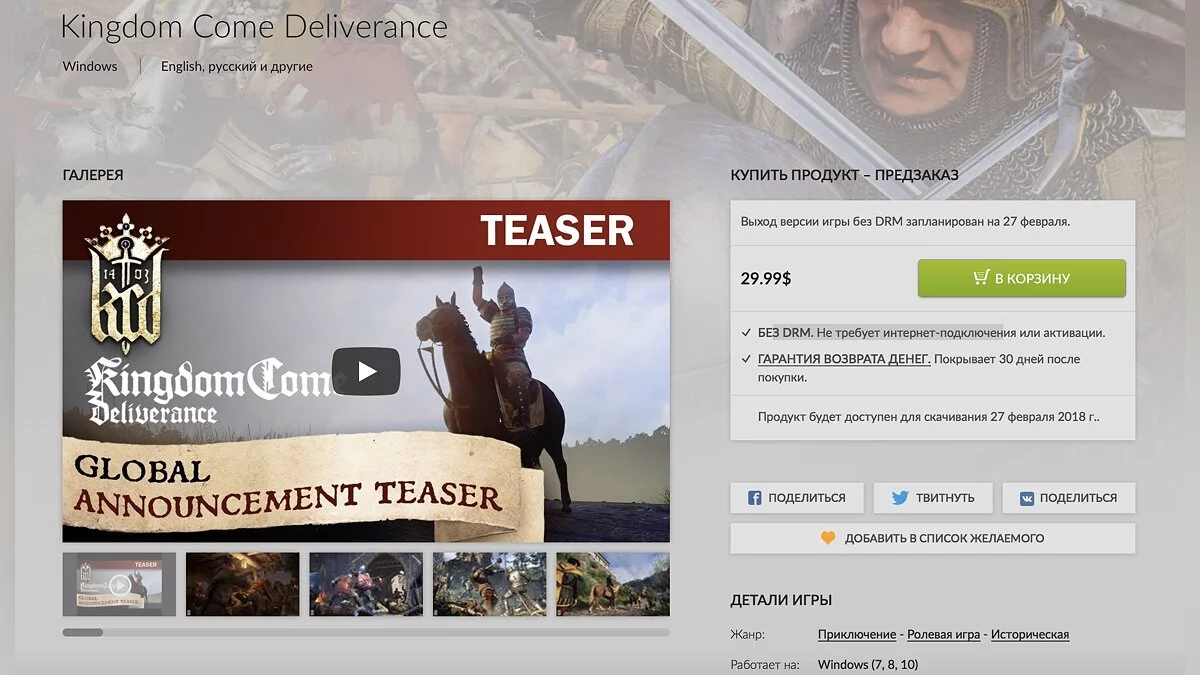The width and height of the screenshot is (1200, 675).
Task: Click the КУПИТЬ ПРОДУКТ – ПРЕДЗАКАЗ heading
Action: pyautogui.click(x=845, y=175)
